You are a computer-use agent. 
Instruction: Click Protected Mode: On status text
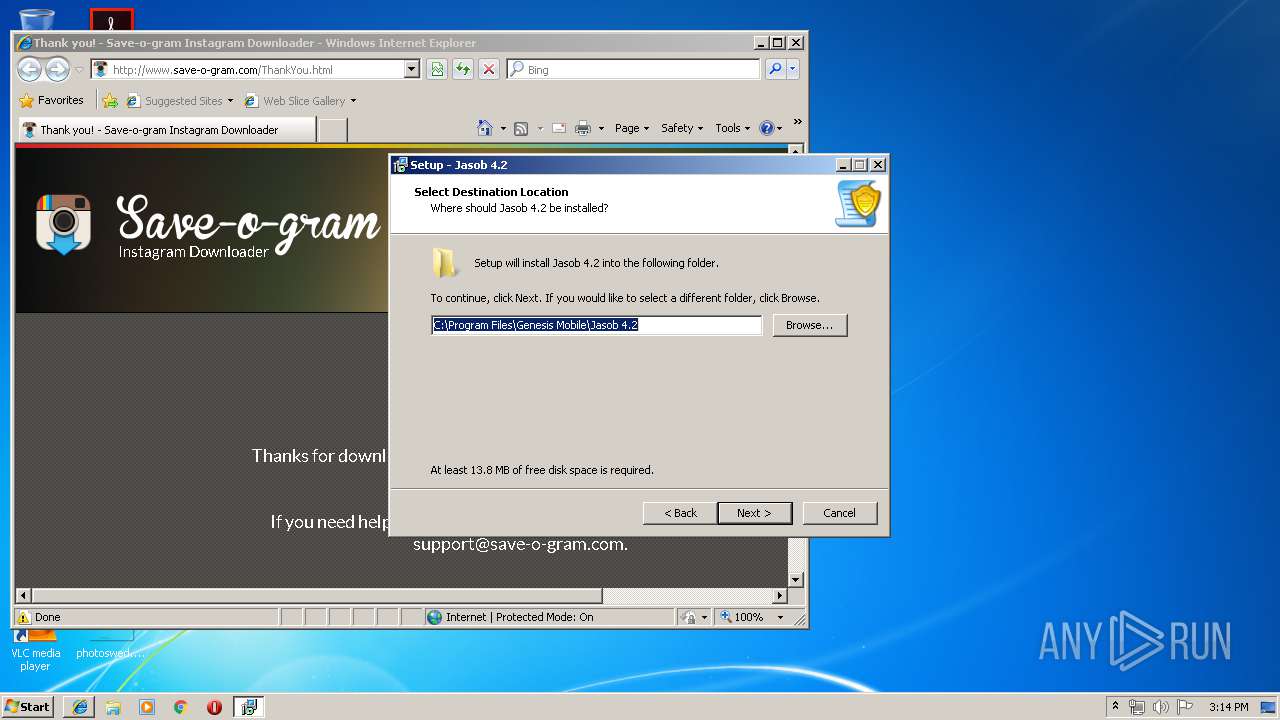pos(544,617)
